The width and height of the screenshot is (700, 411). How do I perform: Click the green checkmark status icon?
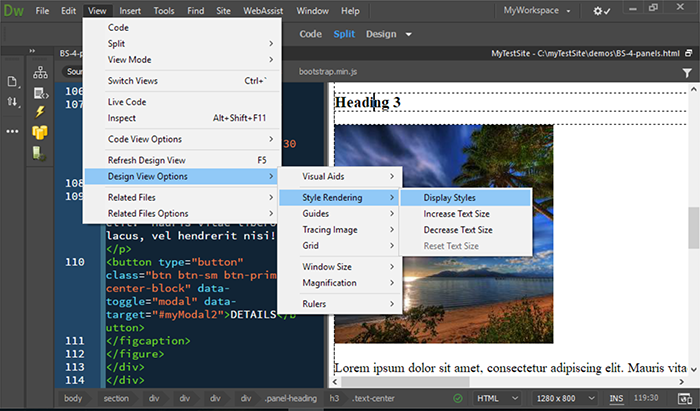(x=458, y=398)
